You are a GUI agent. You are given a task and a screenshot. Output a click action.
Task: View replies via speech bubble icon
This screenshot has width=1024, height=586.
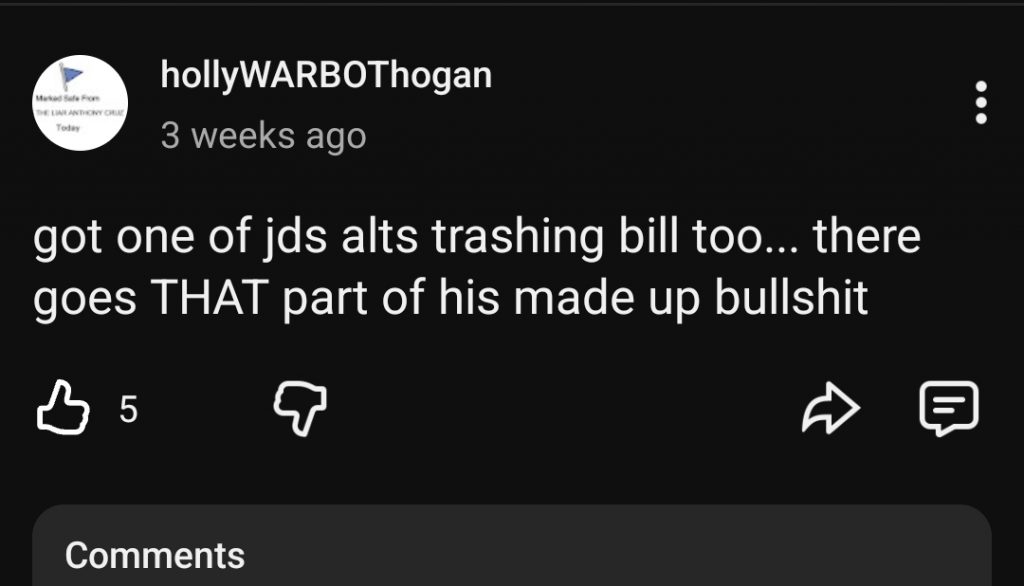[949, 408]
